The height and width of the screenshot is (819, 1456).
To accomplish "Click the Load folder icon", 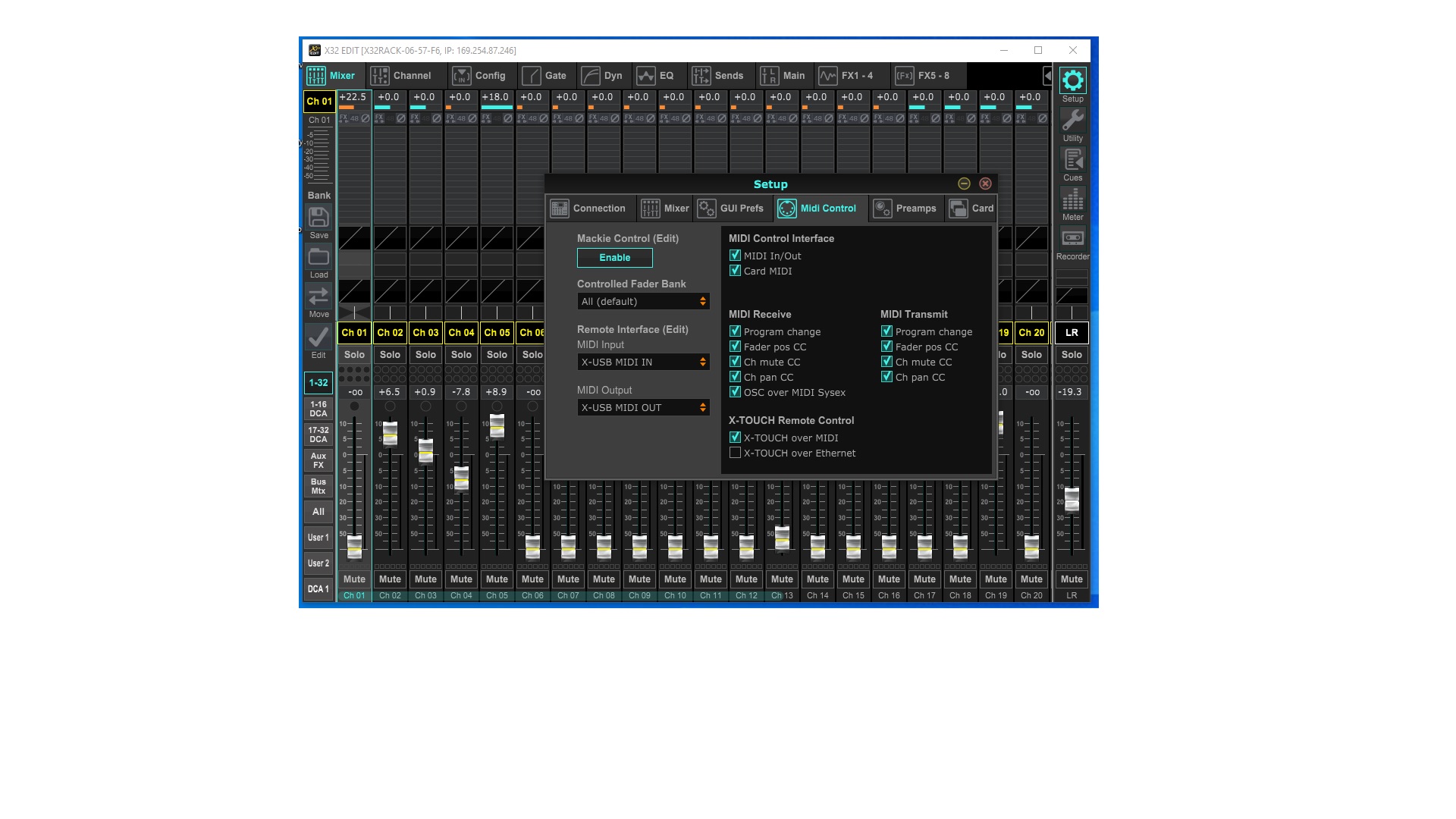I will (x=318, y=257).
